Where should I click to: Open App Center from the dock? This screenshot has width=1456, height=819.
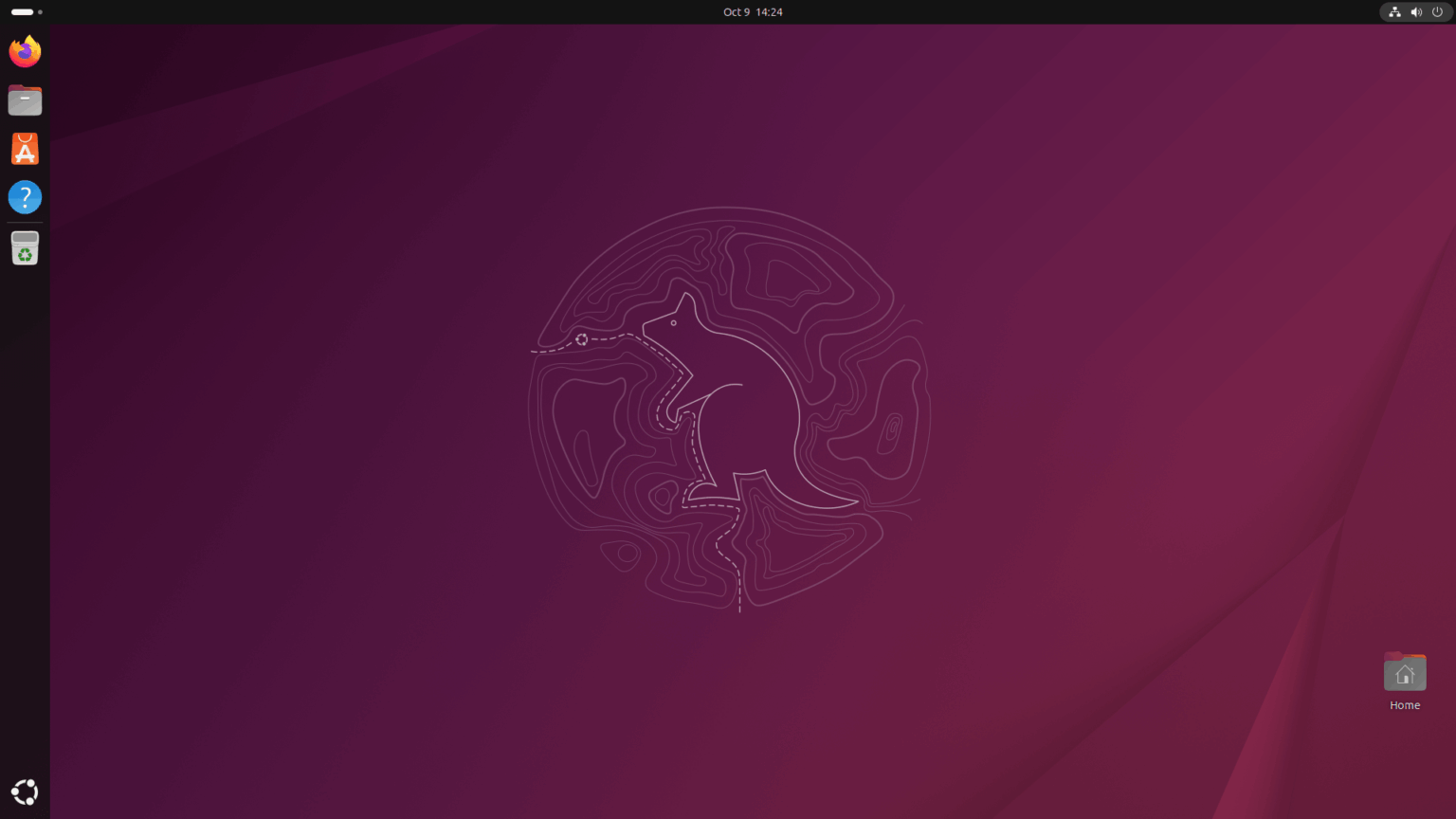(25, 148)
